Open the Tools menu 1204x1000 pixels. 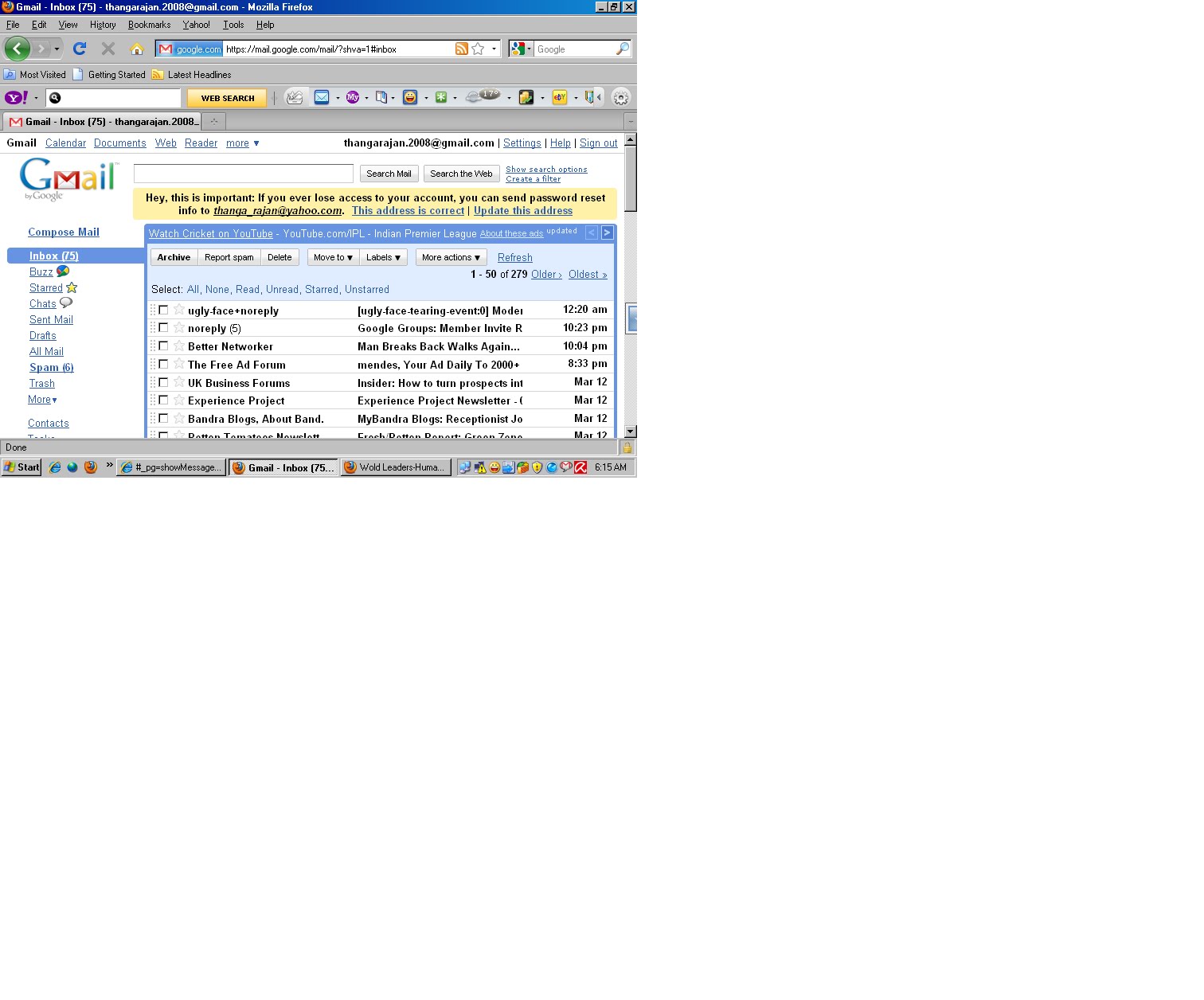pos(233,25)
